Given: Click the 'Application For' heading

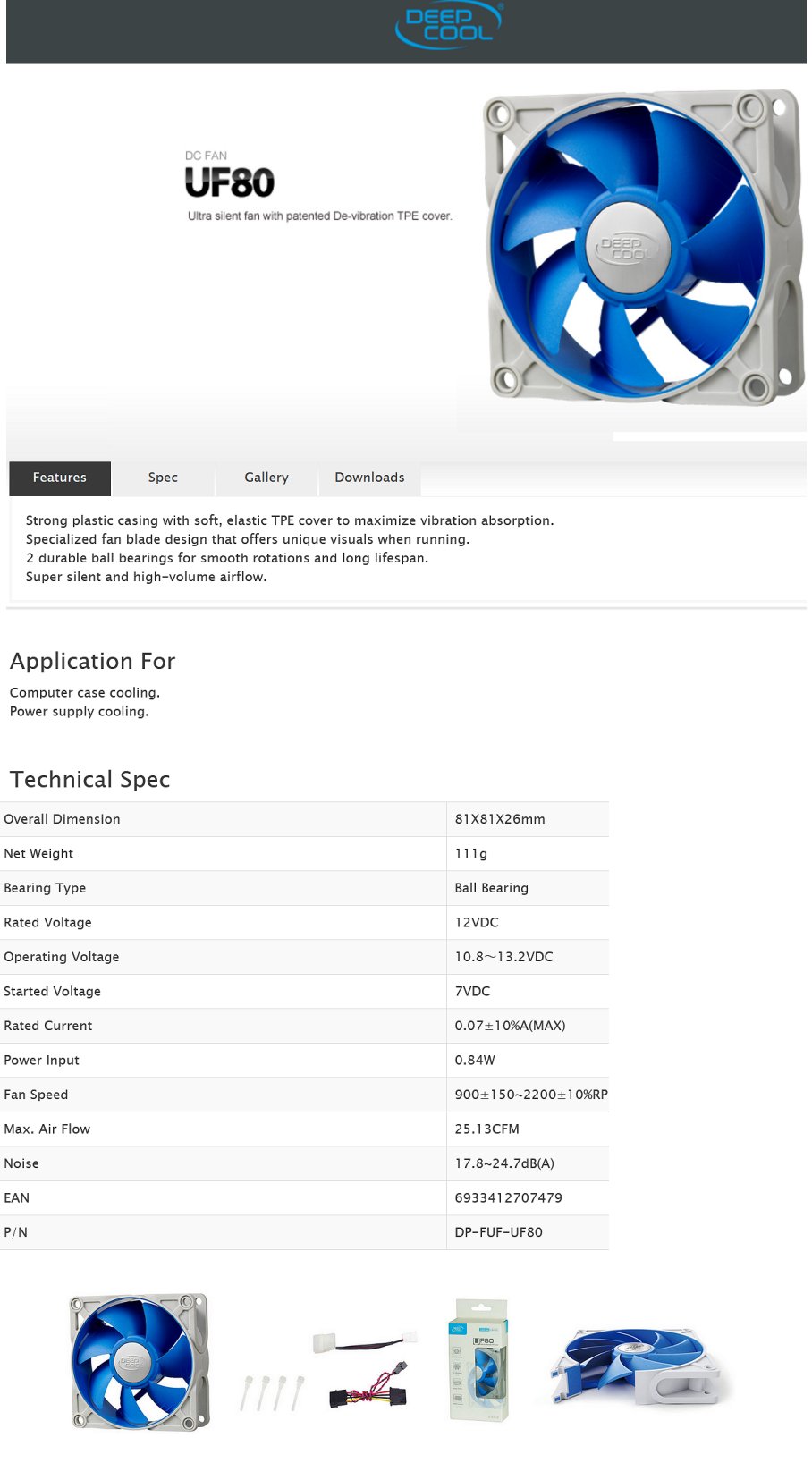Looking at the screenshot, I should coord(93,661).
